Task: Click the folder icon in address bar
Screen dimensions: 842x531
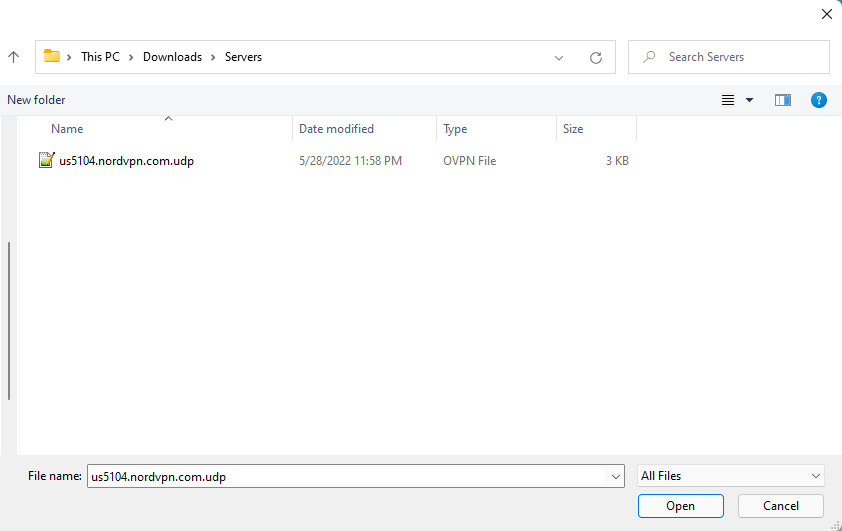Action: (x=52, y=57)
